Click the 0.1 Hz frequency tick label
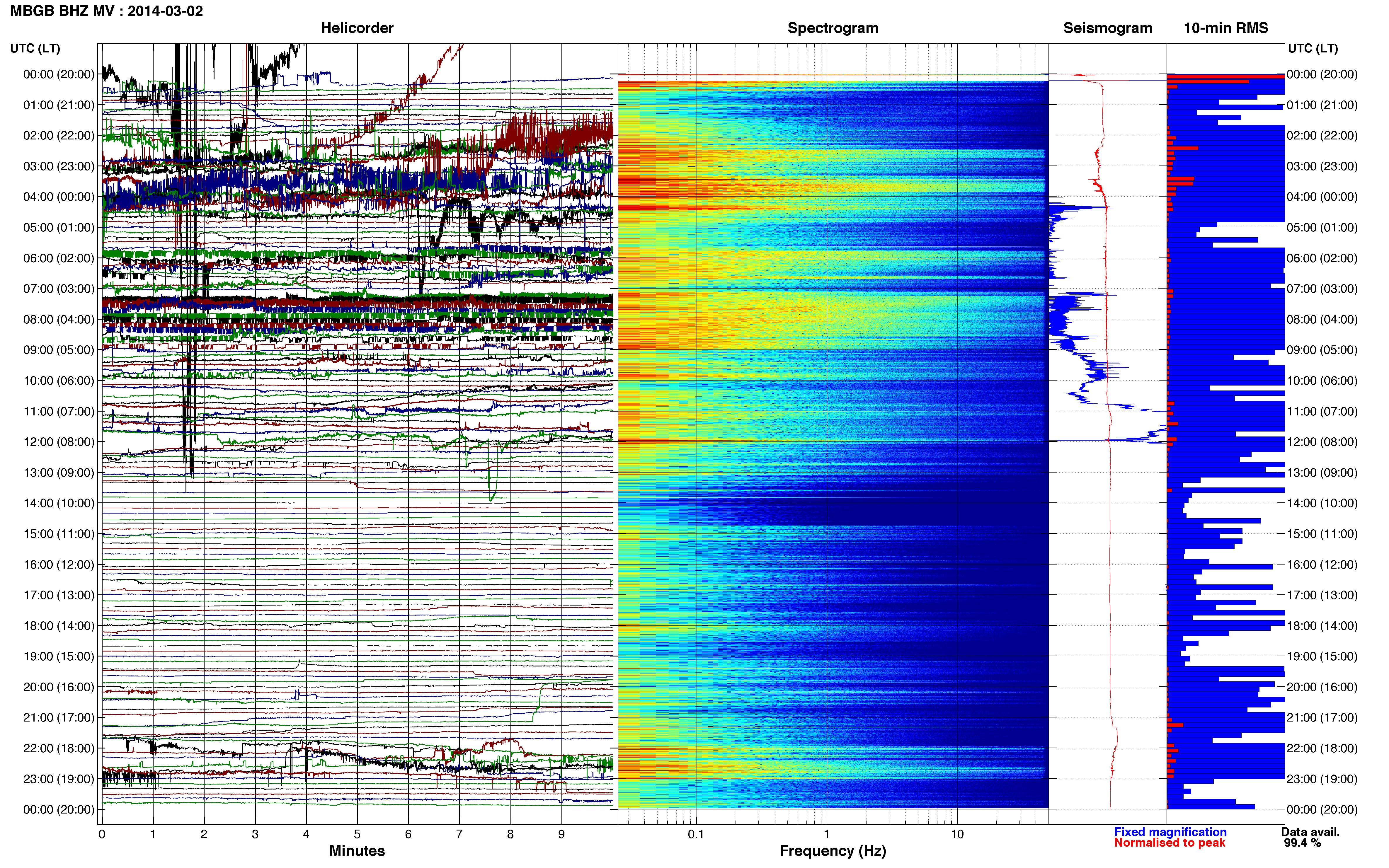Image resolution: width=1389 pixels, height=868 pixels. coord(696,834)
